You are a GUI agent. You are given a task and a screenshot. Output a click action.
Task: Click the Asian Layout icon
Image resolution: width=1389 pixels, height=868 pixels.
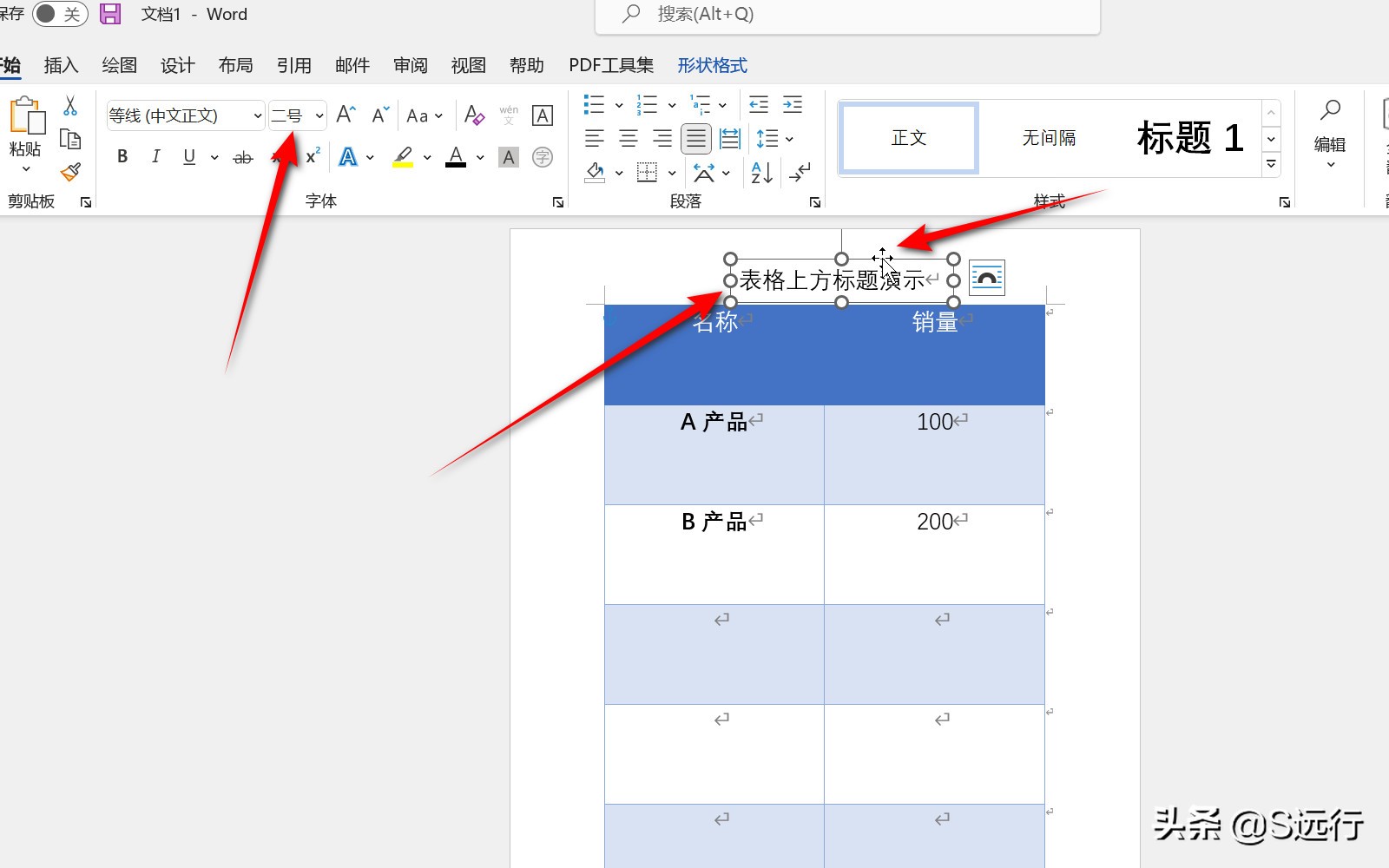(704, 174)
